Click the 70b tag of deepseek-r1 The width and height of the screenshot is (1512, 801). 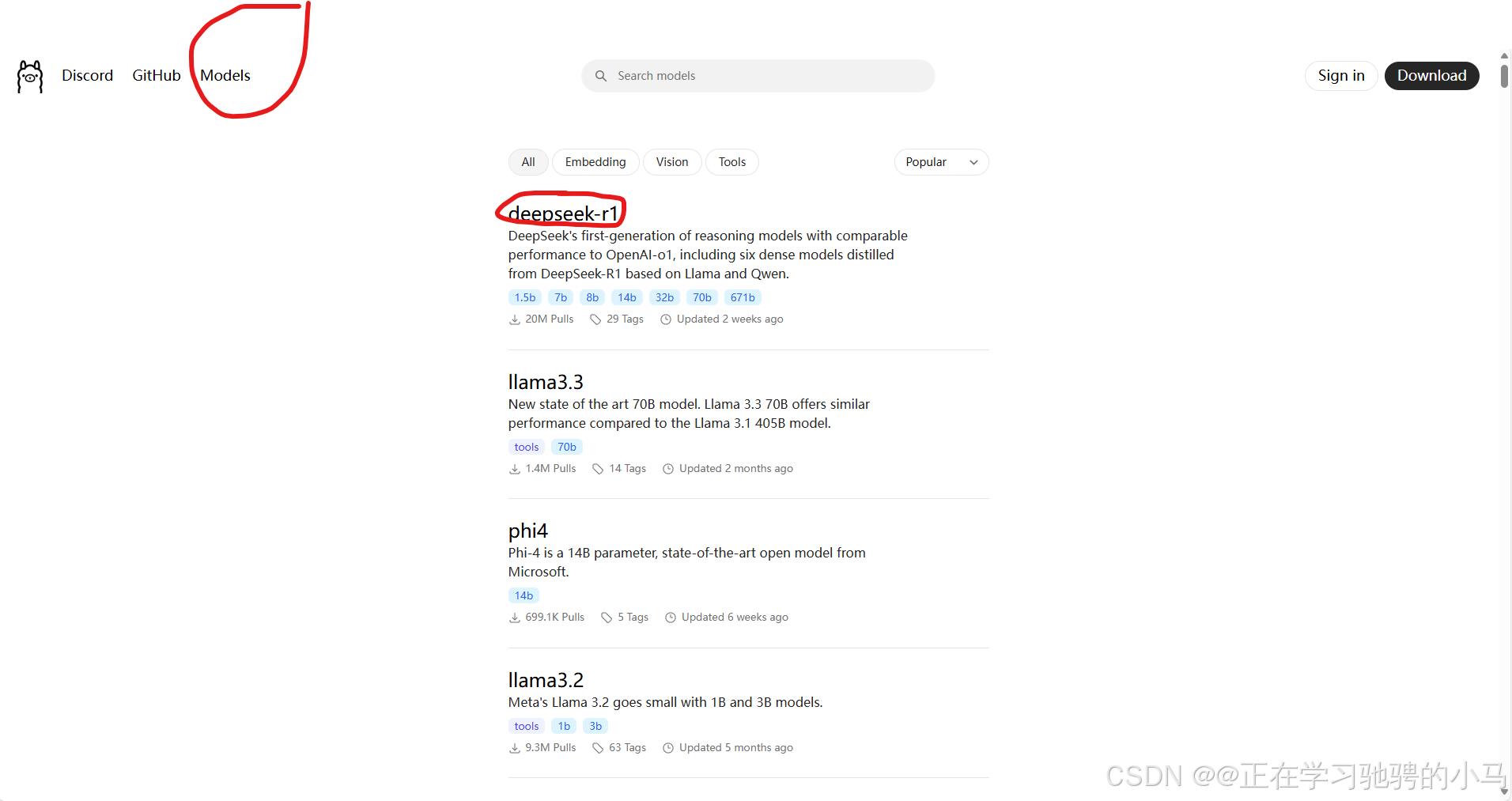point(702,298)
